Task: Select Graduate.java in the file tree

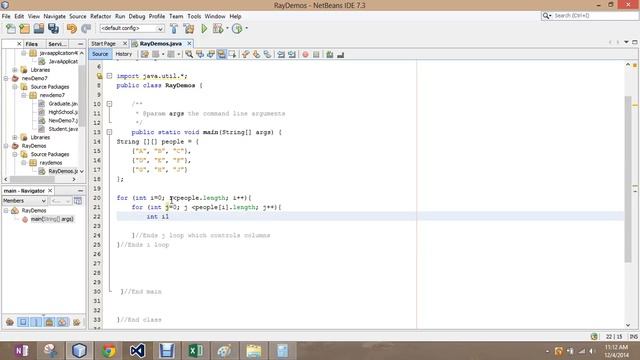Action: coord(63,104)
